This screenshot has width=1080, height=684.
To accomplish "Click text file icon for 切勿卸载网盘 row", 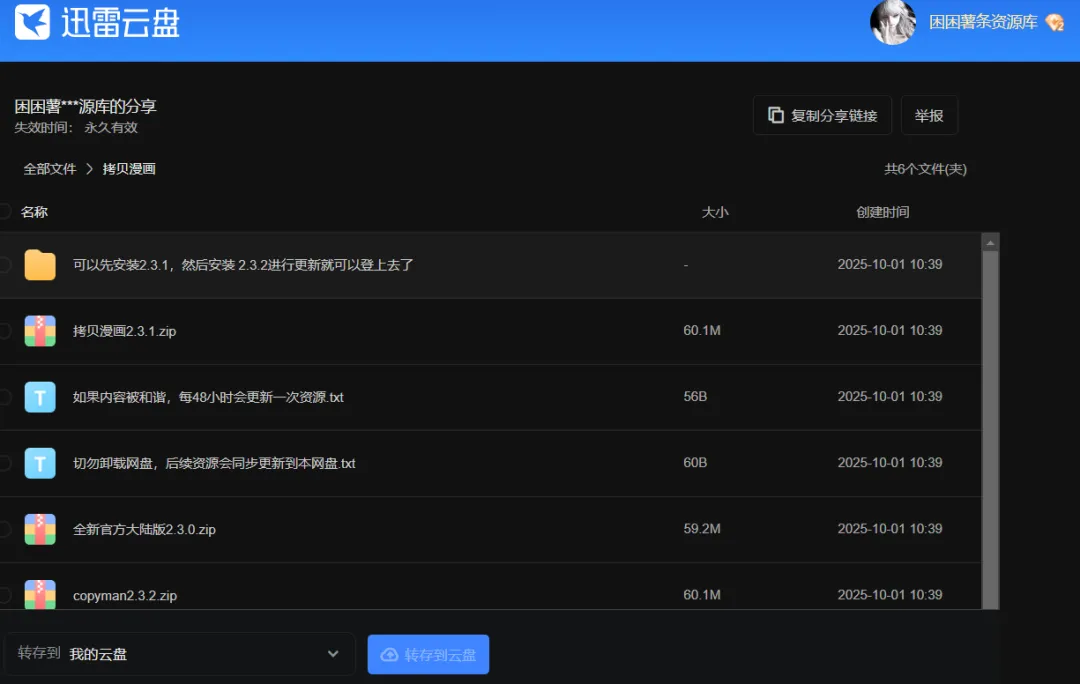I will click(40, 463).
